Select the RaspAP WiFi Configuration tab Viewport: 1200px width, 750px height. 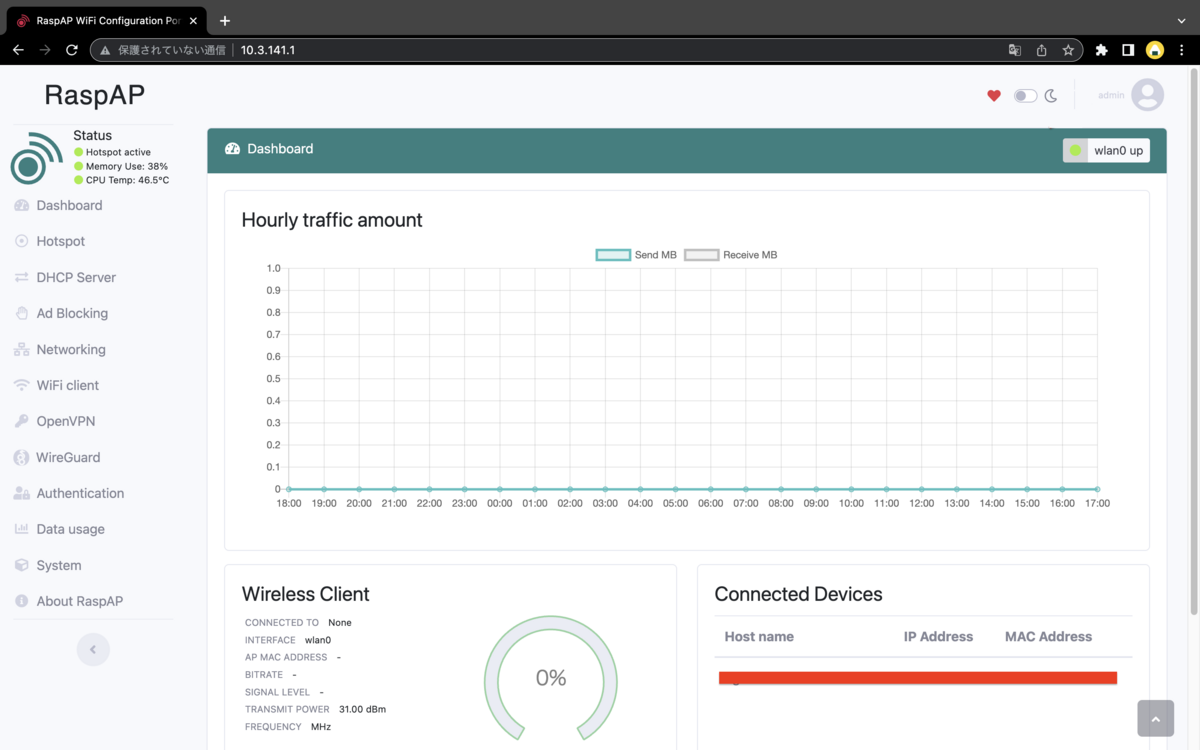tap(105, 21)
